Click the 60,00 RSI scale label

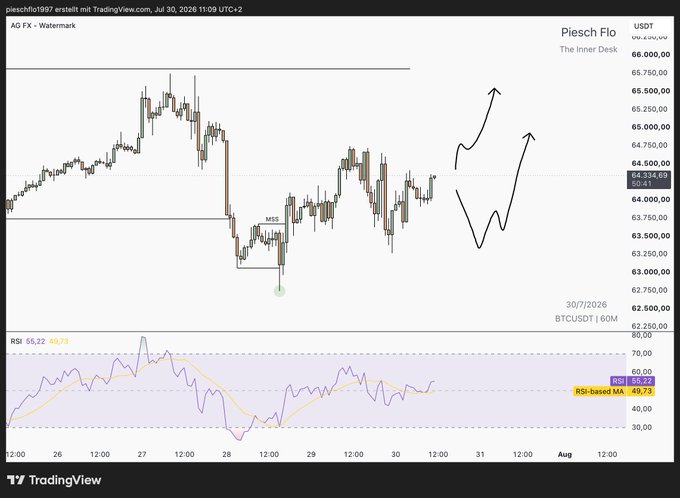click(641, 371)
